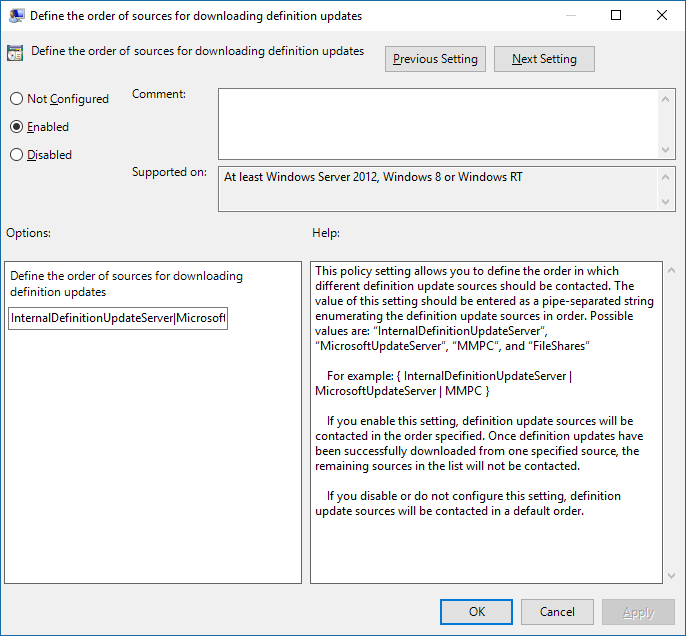This screenshot has width=686, height=636.
Task: Select the Not Configured radio option
Action: click(x=16, y=99)
